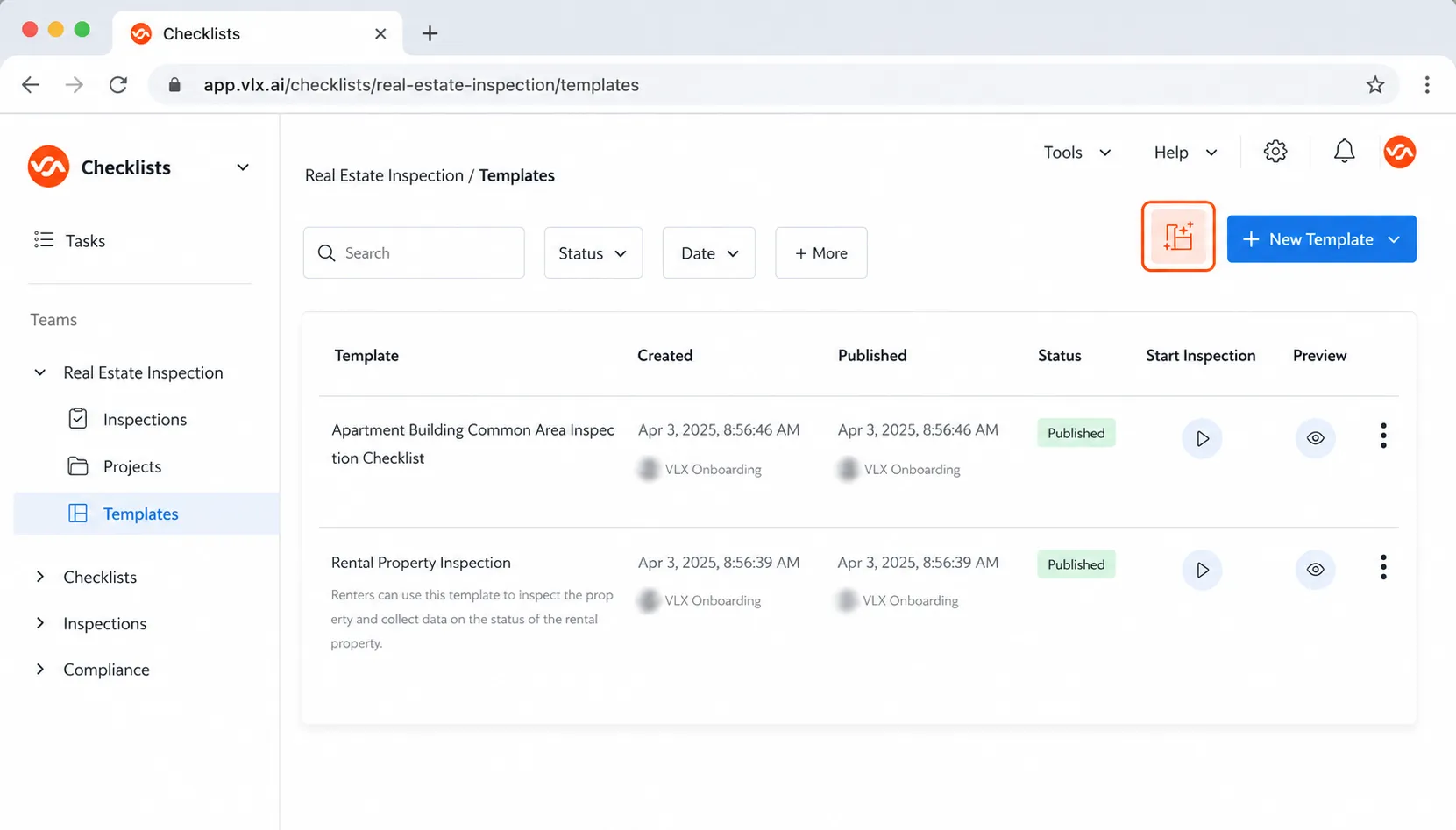
Task: Open the AI template generator icon button
Action: 1178,237
